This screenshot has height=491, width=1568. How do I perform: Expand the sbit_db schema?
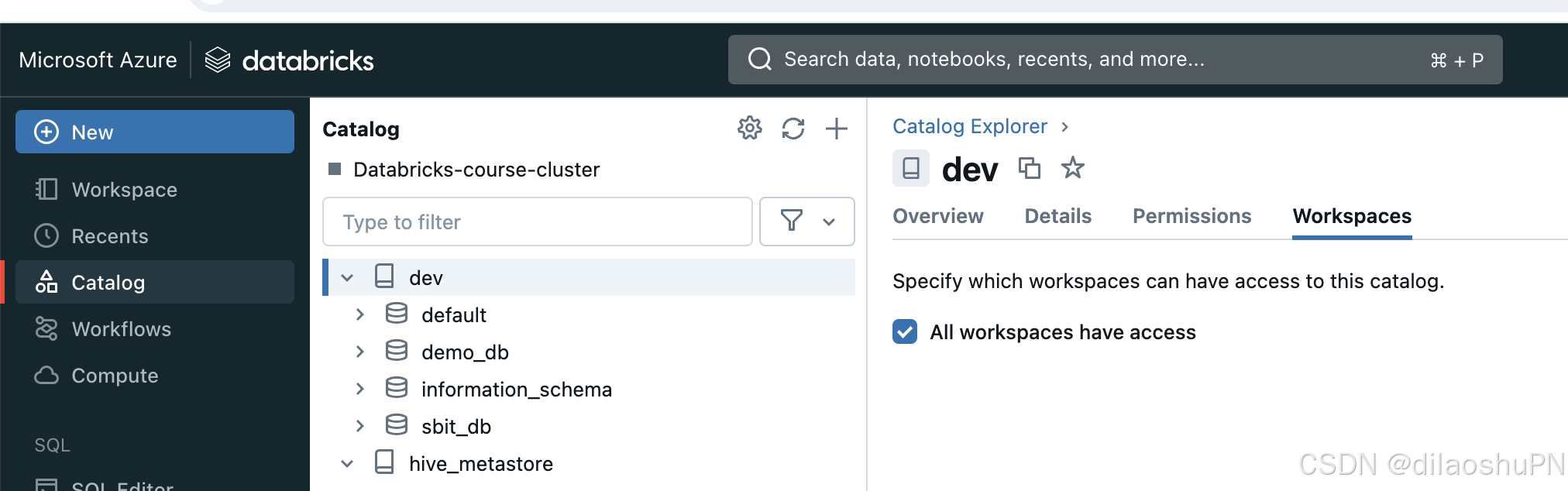359,427
